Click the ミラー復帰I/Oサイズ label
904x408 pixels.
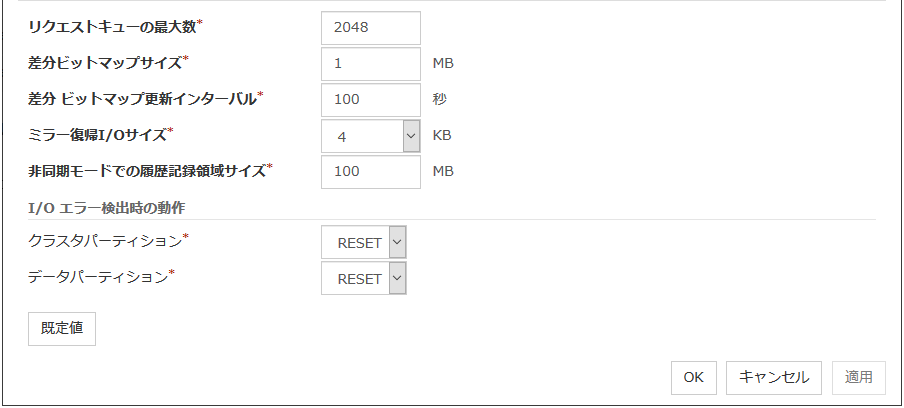coord(97,135)
